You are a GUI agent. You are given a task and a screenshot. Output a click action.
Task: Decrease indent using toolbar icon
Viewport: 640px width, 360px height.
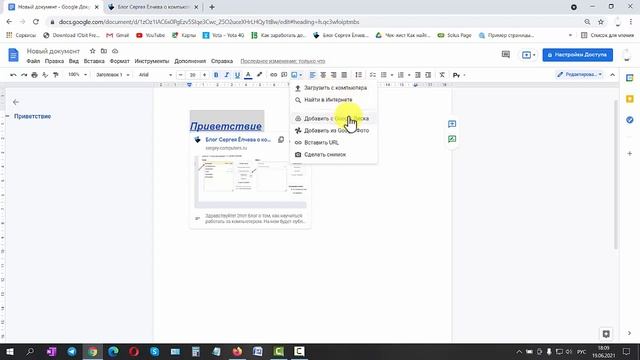tap(418, 75)
